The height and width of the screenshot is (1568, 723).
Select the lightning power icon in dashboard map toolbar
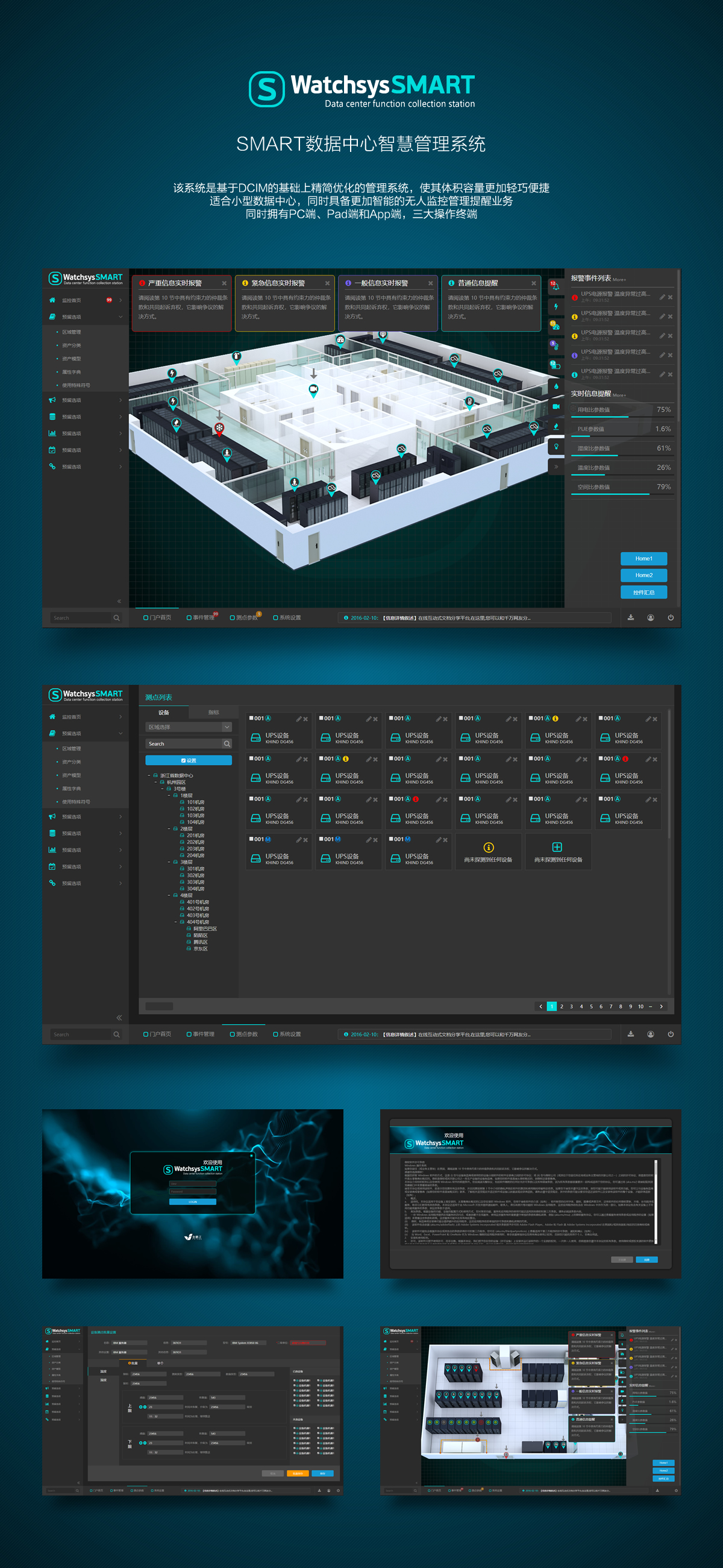click(x=556, y=306)
